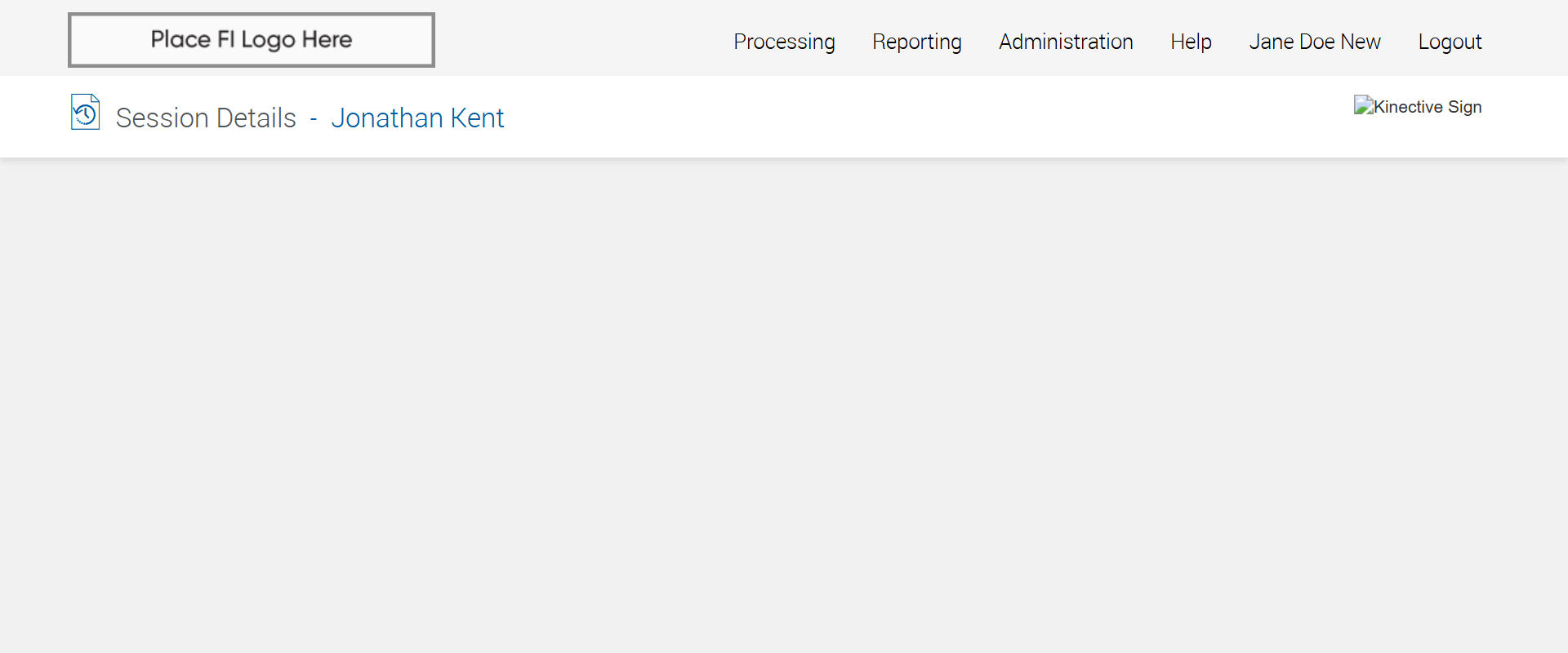Open the Administration menu

click(x=1065, y=42)
